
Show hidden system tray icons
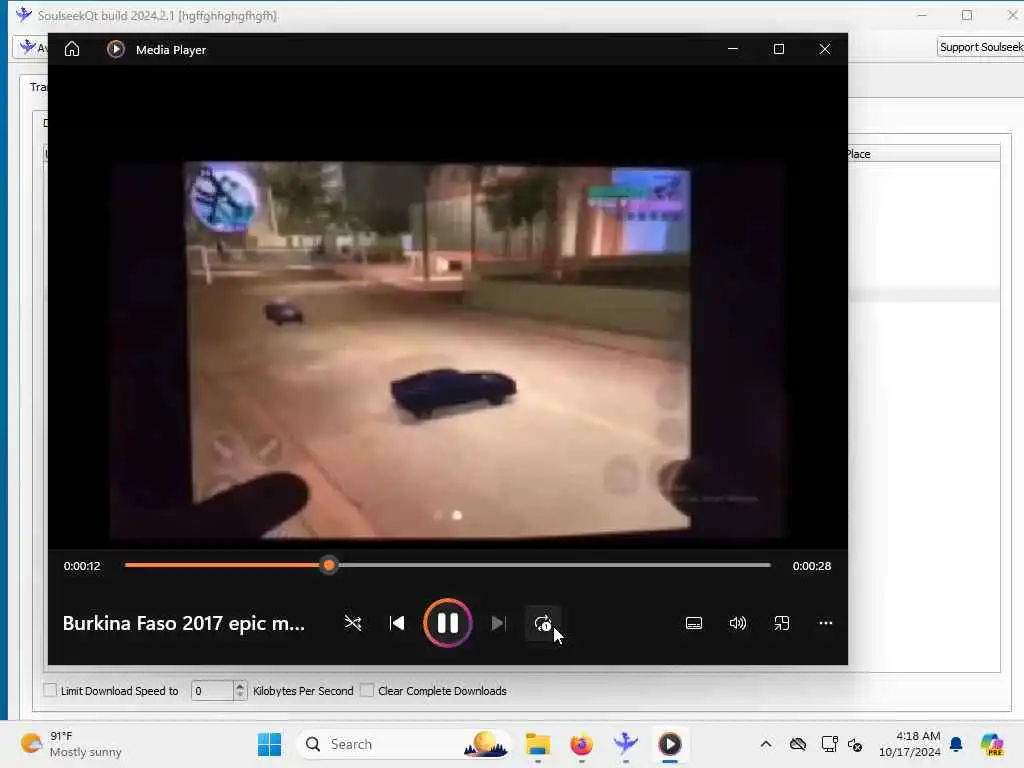tap(766, 744)
